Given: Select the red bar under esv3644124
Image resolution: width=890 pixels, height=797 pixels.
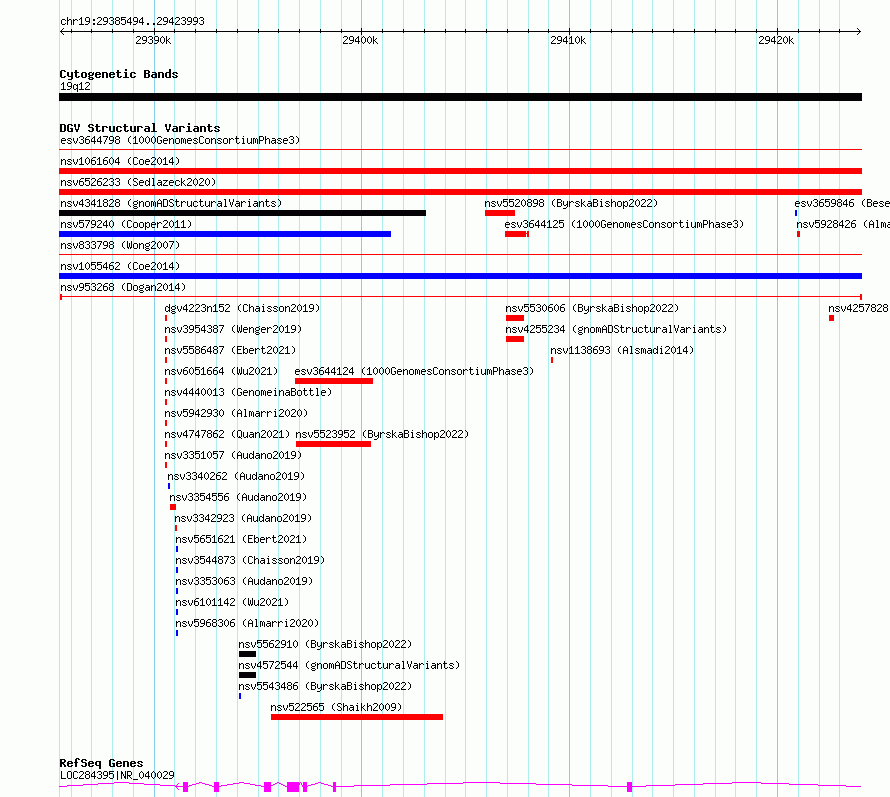Looking at the screenshot, I should click(x=334, y=381).
